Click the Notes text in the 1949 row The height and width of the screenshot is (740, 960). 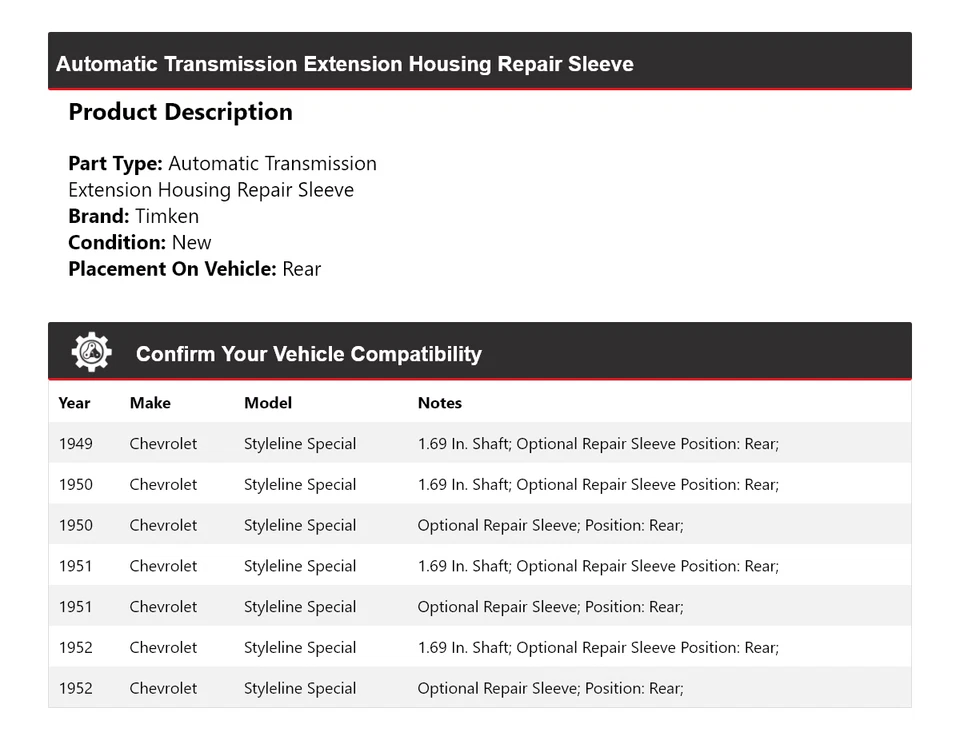click(x=598, y=444)
